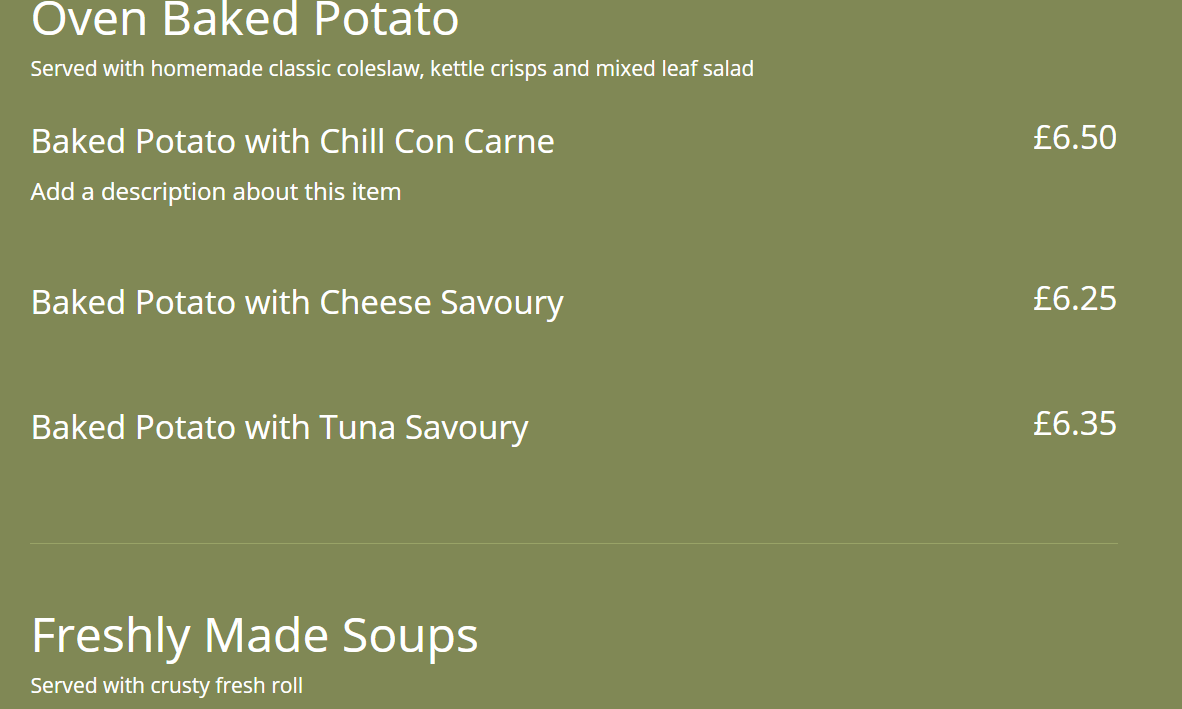This screenshot has width=1182, height=709.
Task: Select the Baked Potato with Cheese Savoury title
Action: (x=297, y=303)
